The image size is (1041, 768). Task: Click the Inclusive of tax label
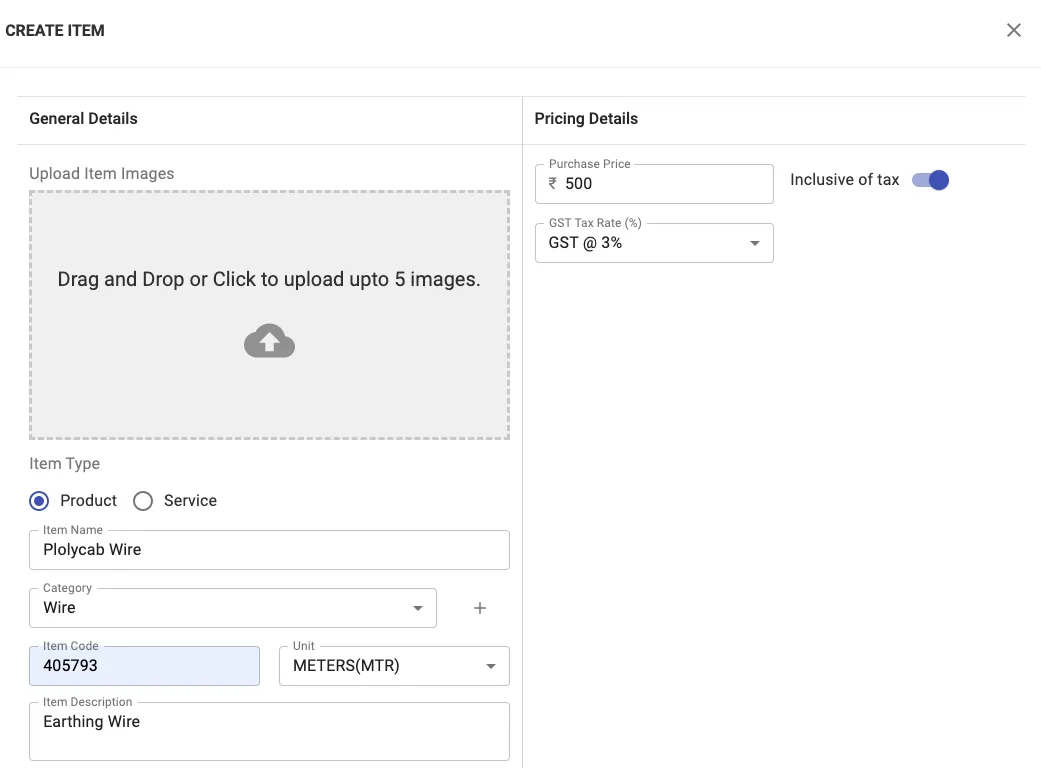(x=844, y=180)
